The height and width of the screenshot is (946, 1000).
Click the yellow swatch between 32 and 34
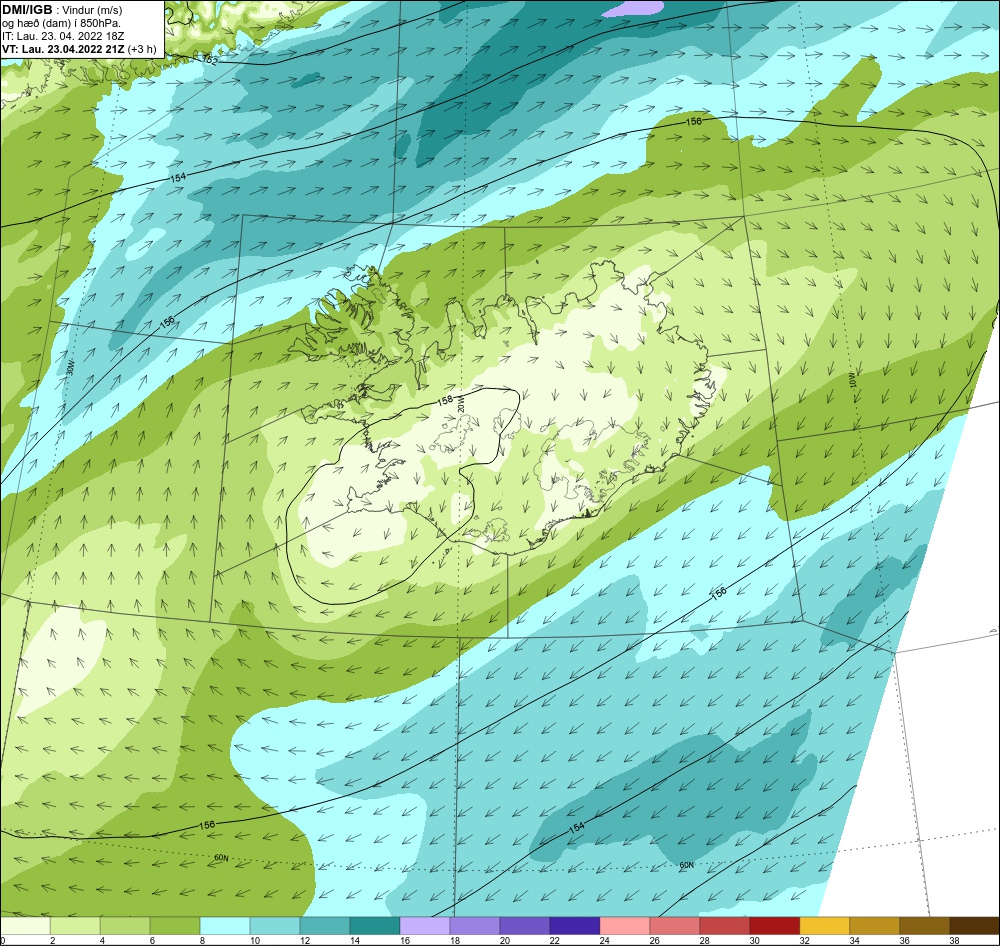825,926
